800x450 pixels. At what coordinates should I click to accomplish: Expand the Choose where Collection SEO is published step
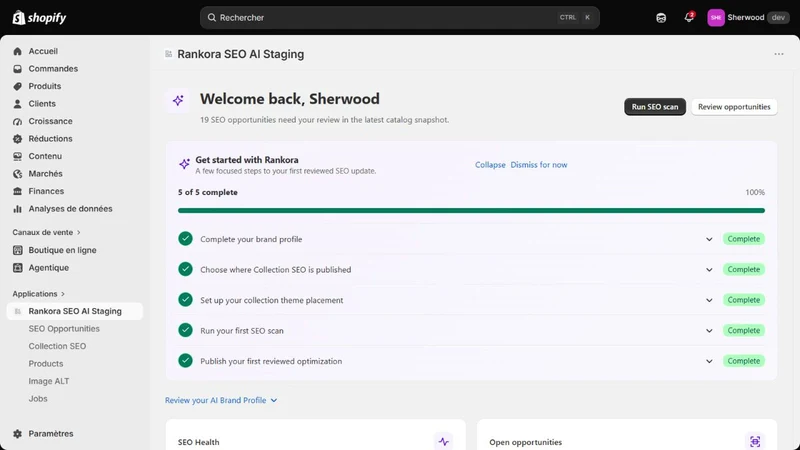[x=709, y=270]
